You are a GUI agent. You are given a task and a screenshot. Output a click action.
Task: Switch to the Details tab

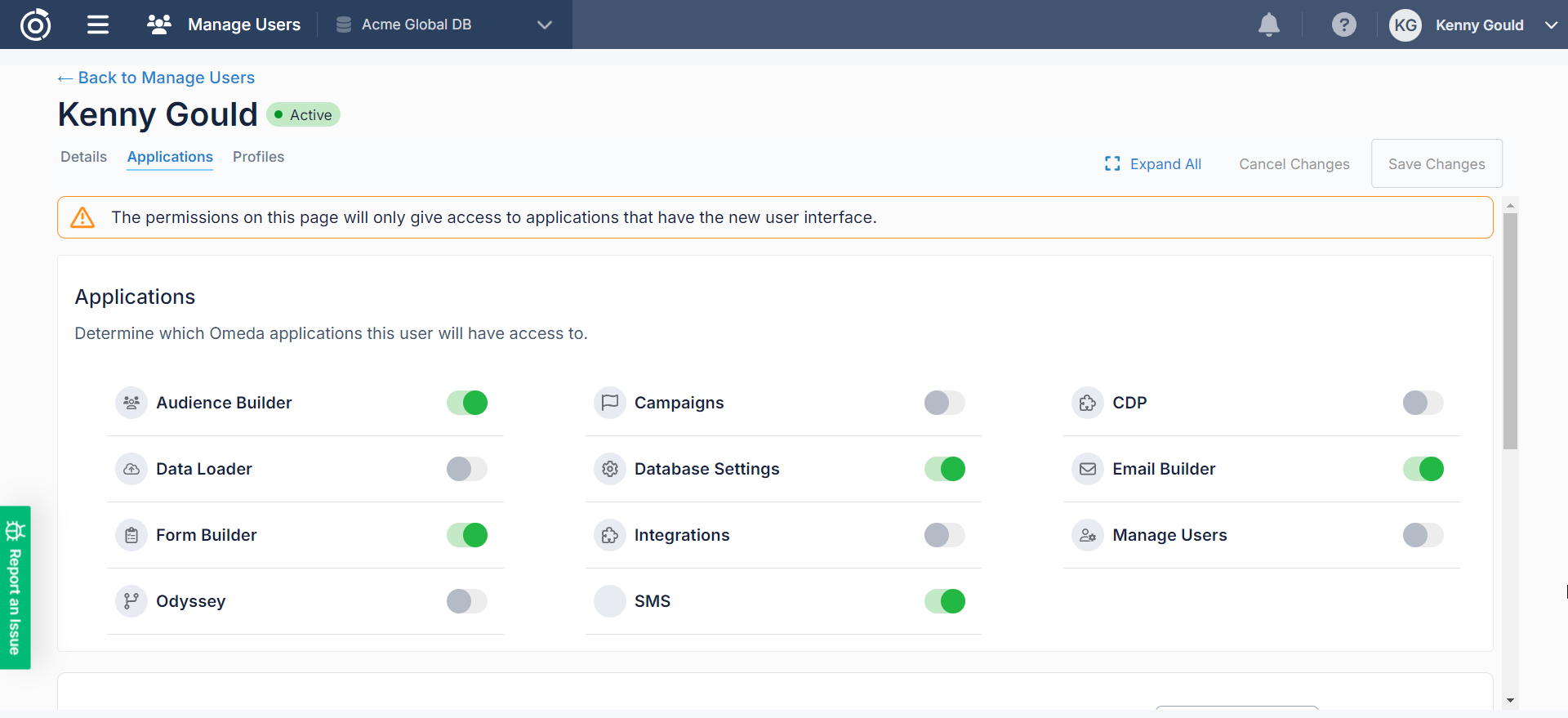tap(83, 157)
